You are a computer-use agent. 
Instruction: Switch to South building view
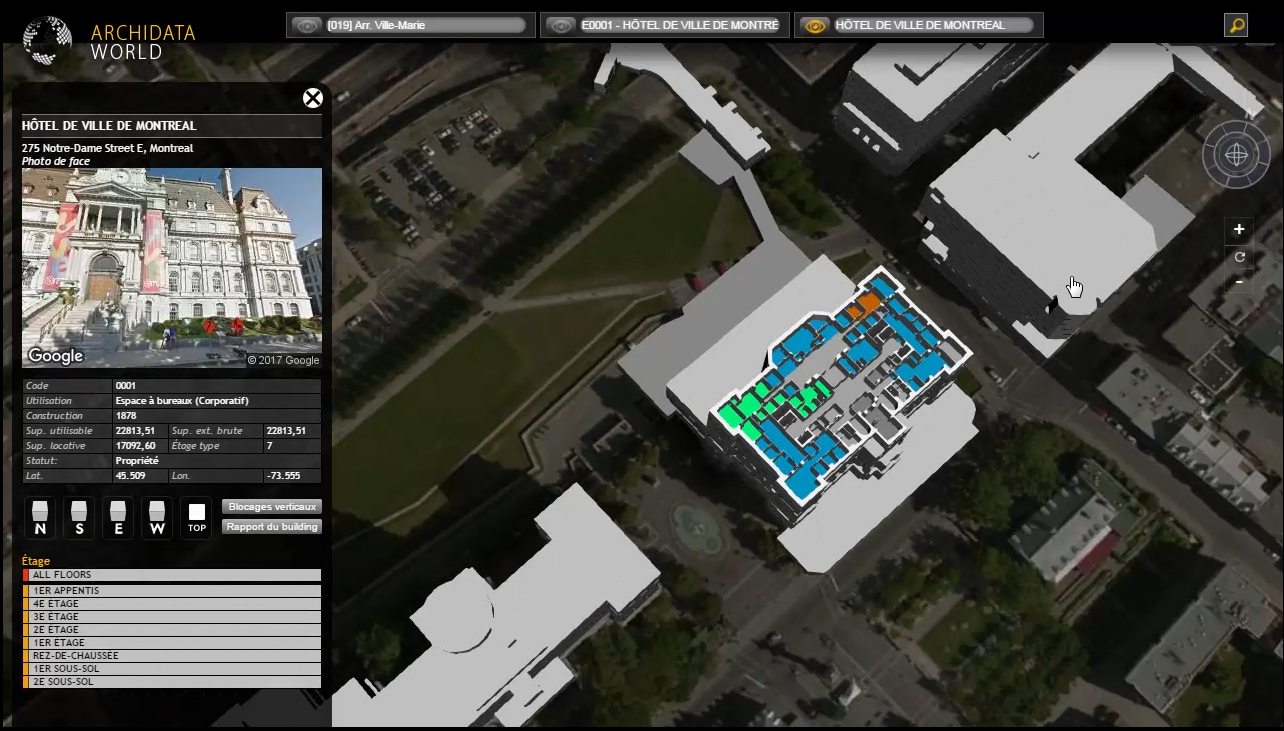(79, 518)
